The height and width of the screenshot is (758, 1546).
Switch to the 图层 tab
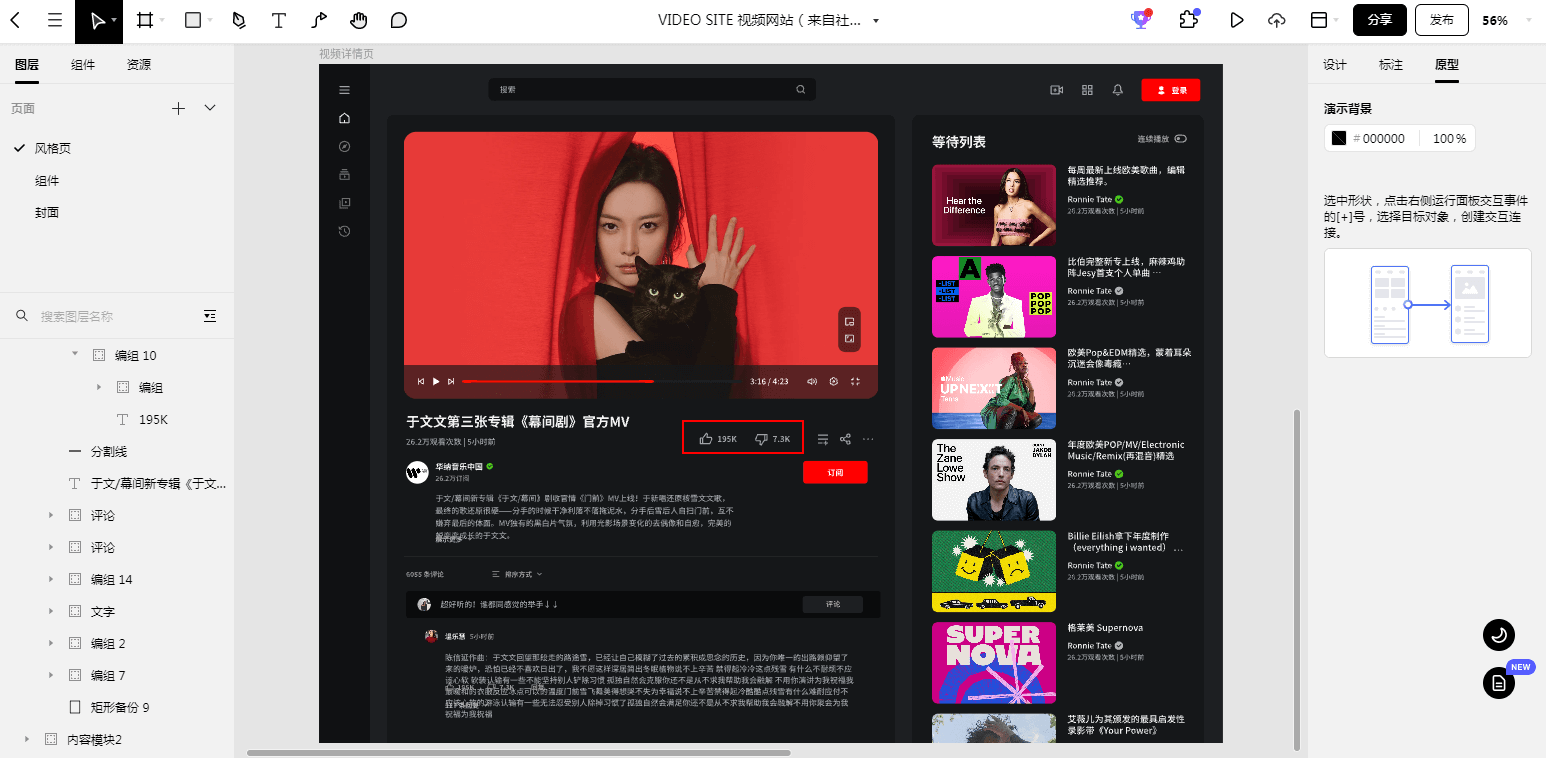pyautogui.click(x=27, y=64)
